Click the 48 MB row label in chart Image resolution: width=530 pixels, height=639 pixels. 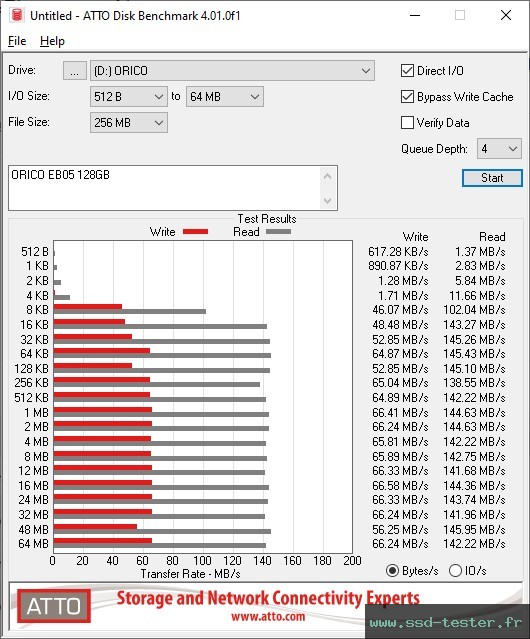33,529
